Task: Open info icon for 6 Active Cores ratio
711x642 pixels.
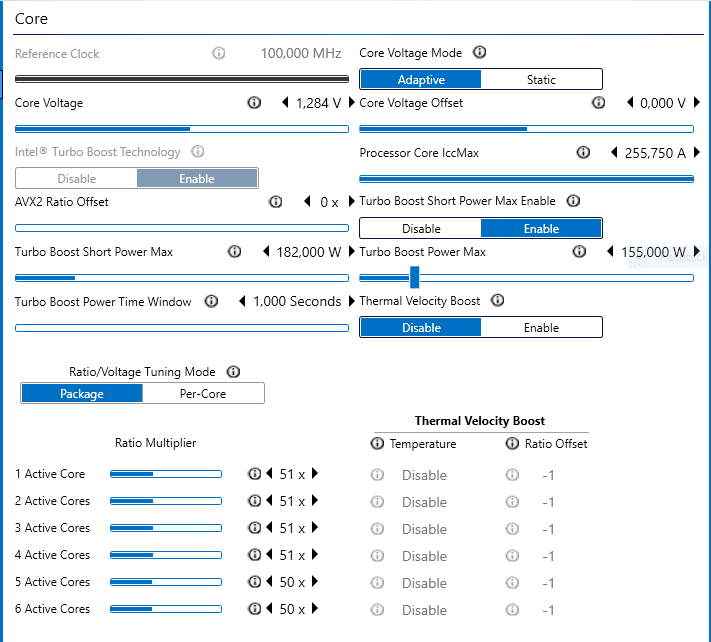Action: [x=254, y=609]
